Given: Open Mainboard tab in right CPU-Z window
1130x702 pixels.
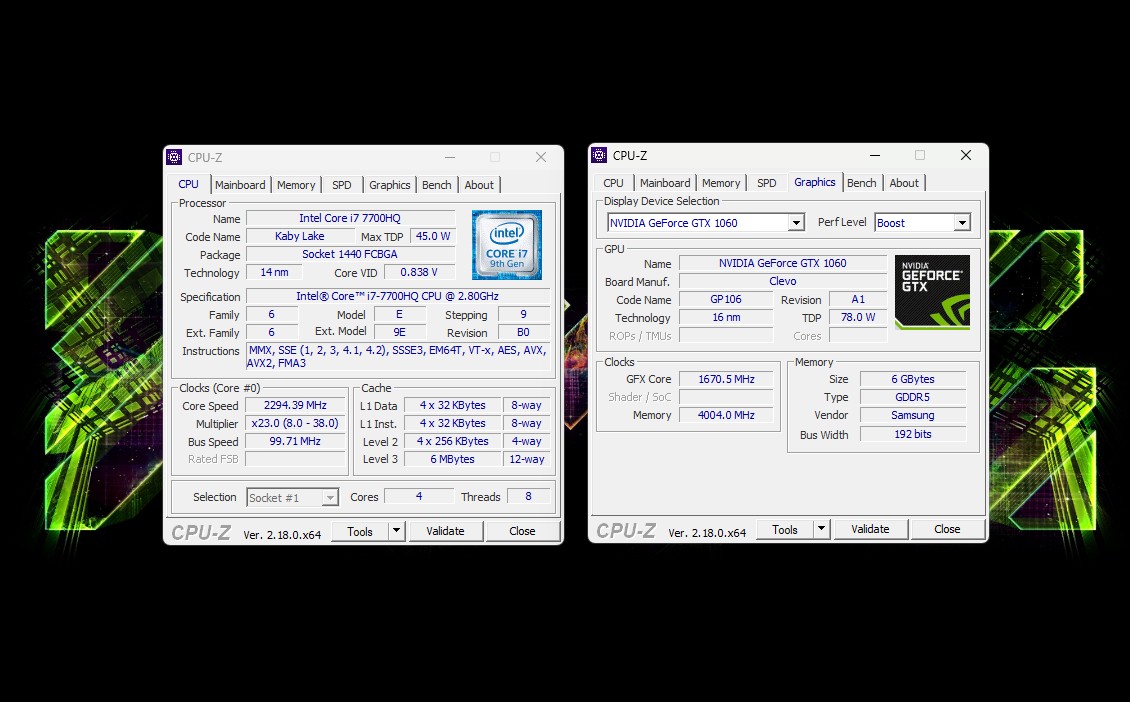Looking at the screenshot, I should click(x=665, y=183).
